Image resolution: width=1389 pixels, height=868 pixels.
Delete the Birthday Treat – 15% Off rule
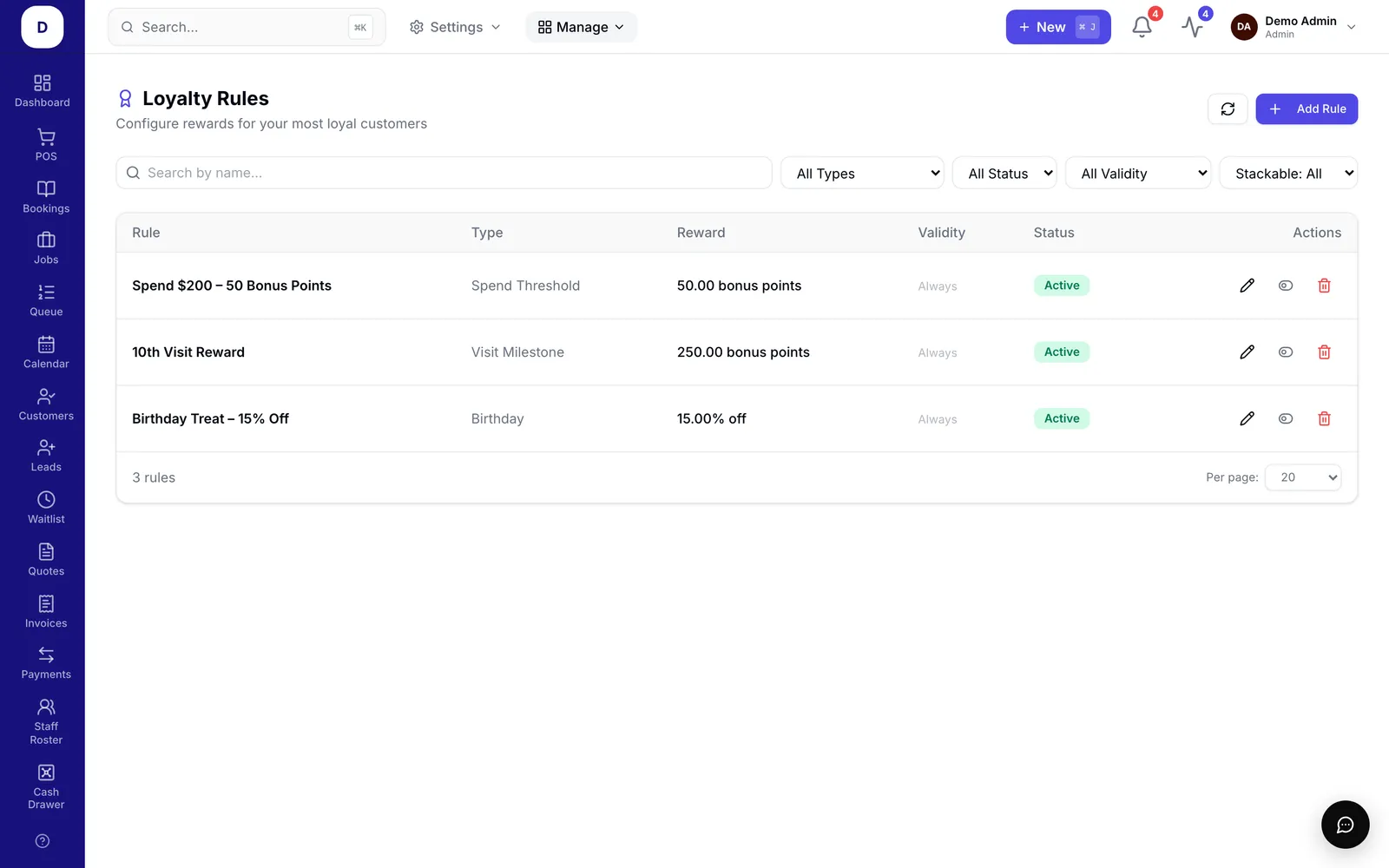(x=1324, y=418)
